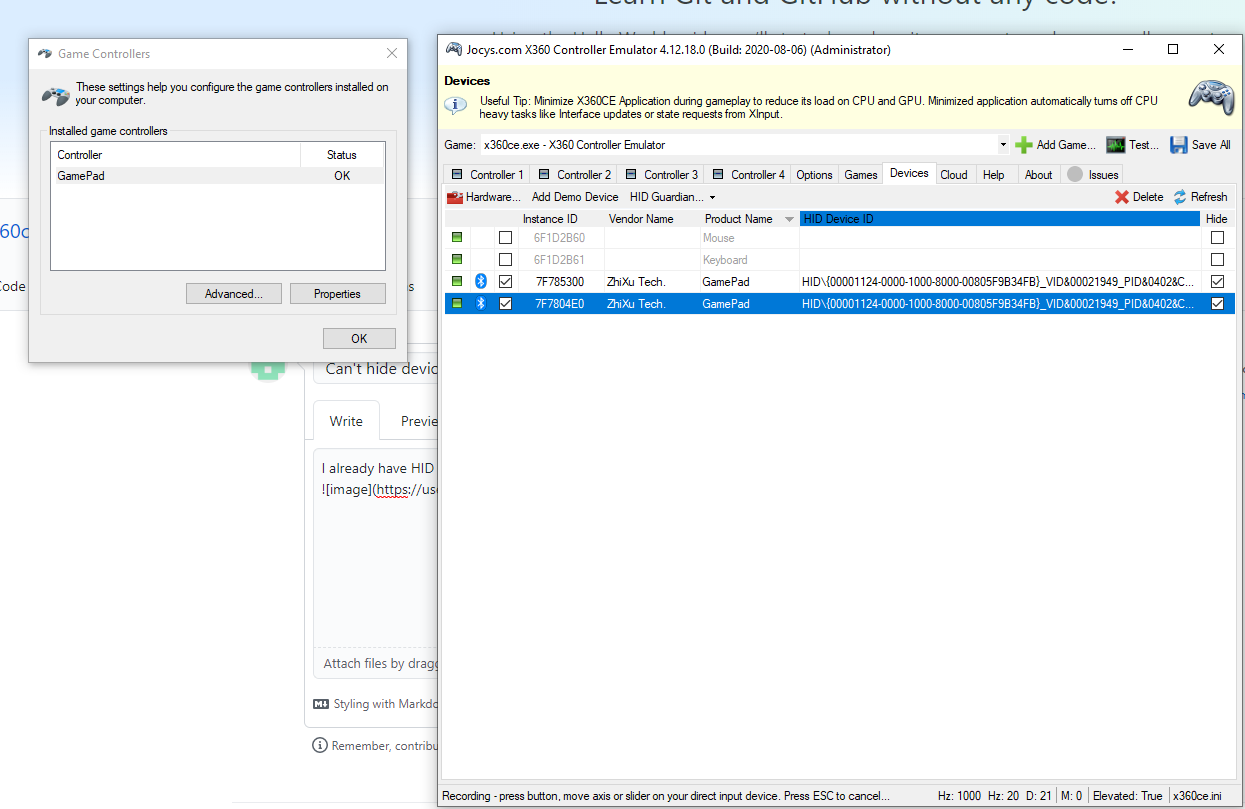Click Add Demo Device button
Image resolution: width=1245 pixels, height=809 pixels.
(575, 197)
